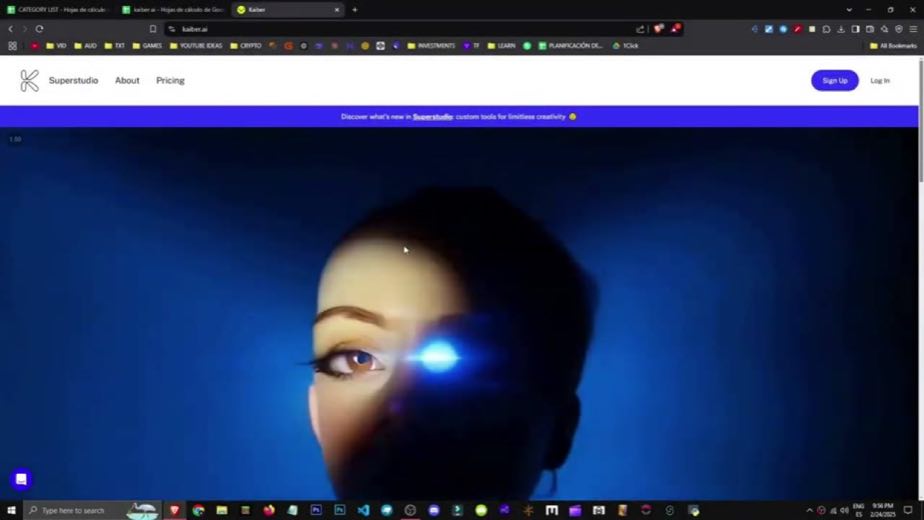Switch to the kaiber.ai spreadsheet tab
Screen dimensions: 924x520
pos(173,10)
